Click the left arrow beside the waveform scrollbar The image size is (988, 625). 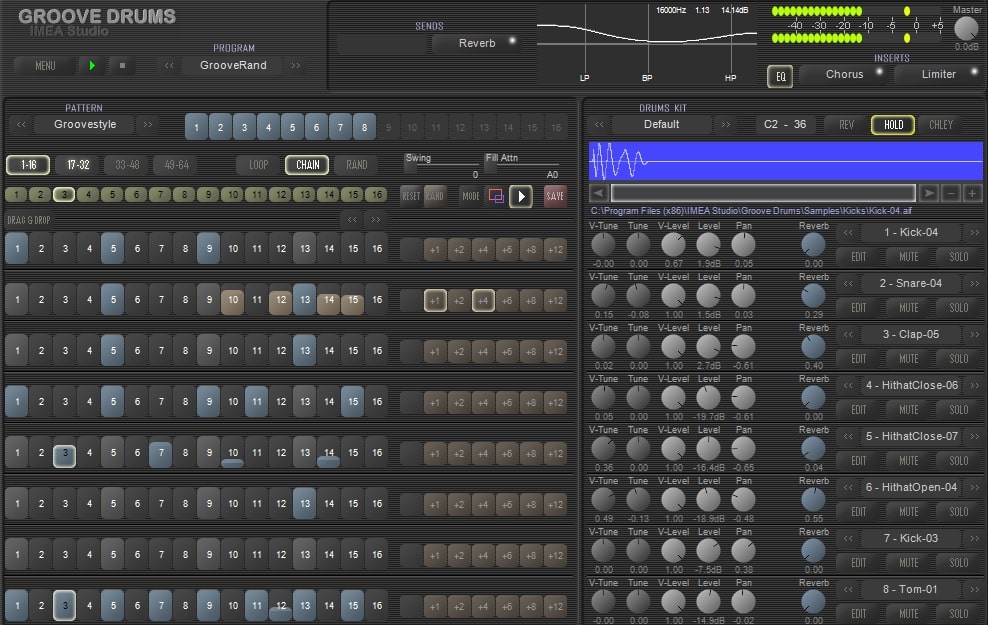600,193
